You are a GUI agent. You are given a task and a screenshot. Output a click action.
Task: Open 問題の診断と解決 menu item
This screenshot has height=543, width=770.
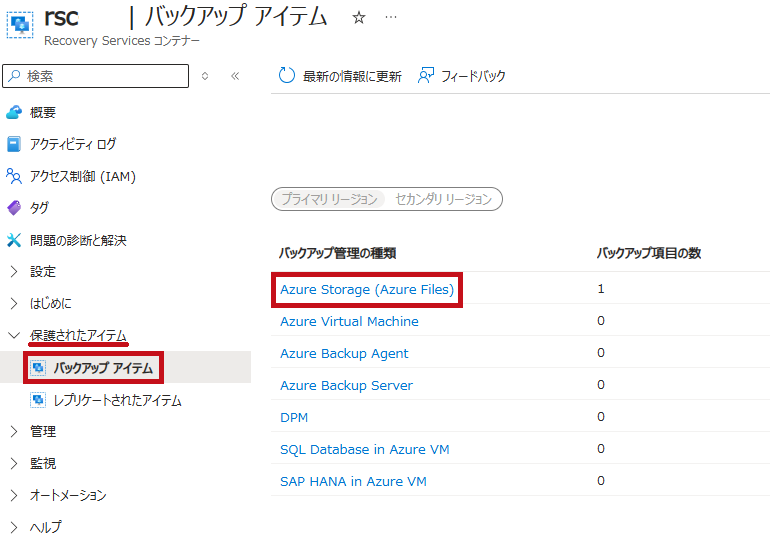pyautogui.click(x=78, y=240)
